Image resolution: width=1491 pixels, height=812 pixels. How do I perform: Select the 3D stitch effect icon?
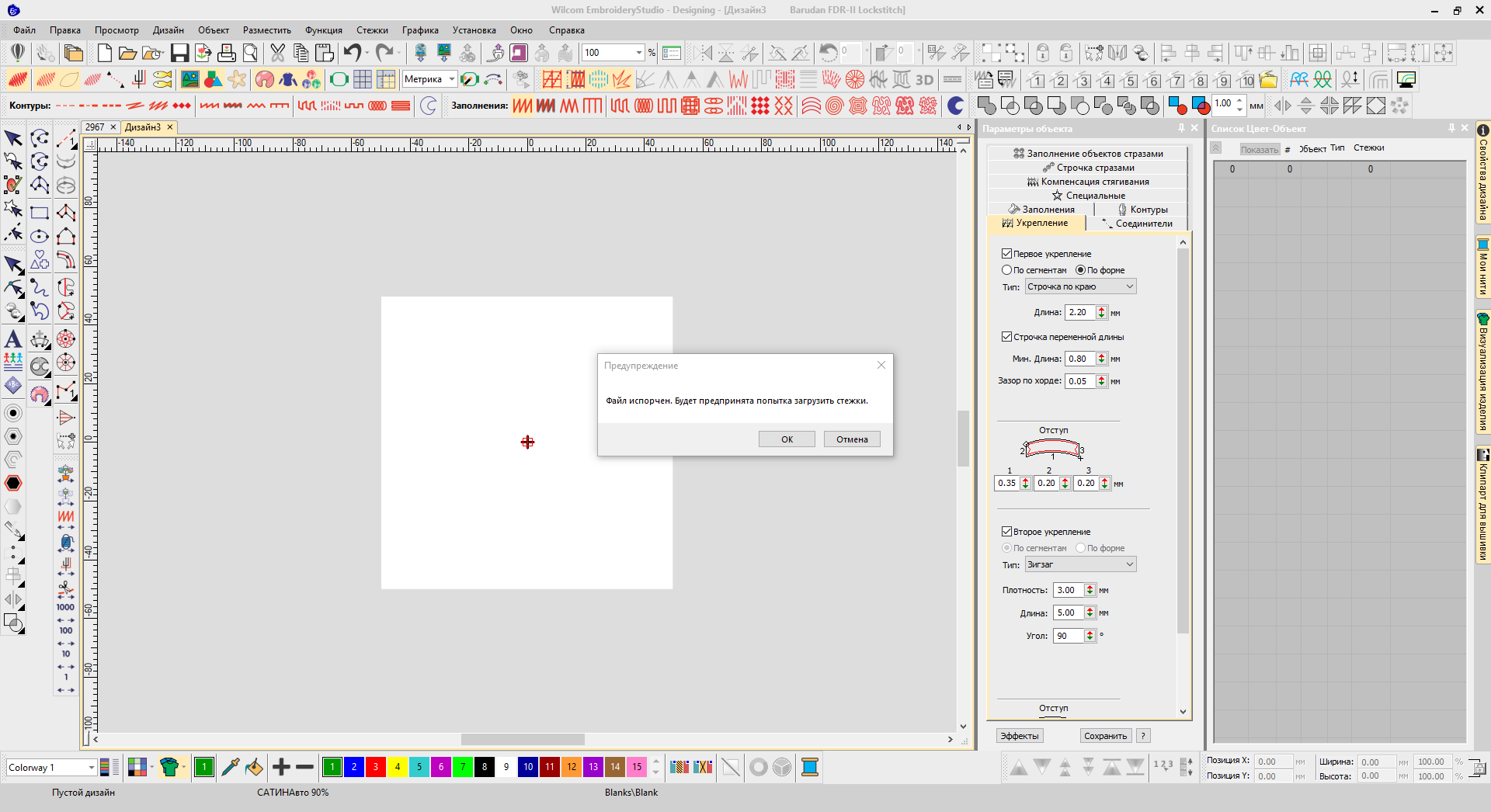pos(924,79)
